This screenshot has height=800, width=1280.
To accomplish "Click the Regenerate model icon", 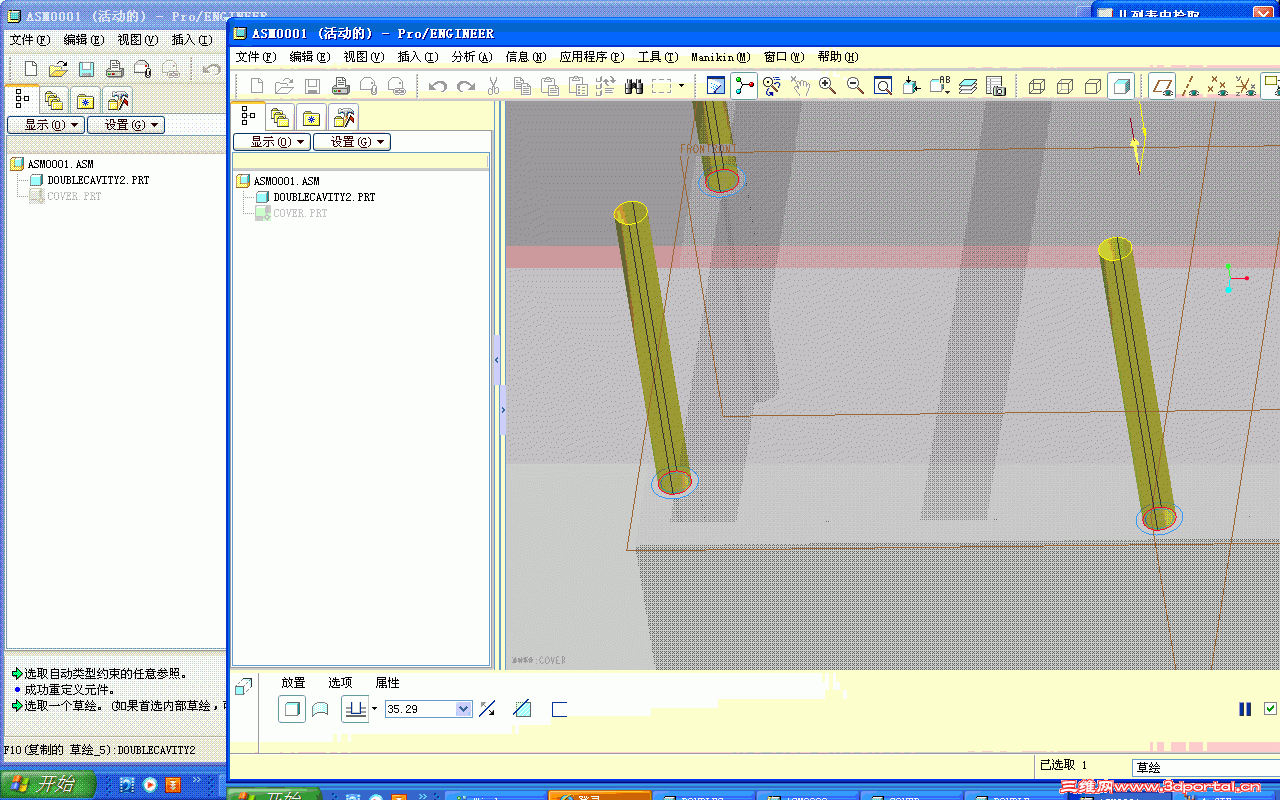I will click(605, 86).
